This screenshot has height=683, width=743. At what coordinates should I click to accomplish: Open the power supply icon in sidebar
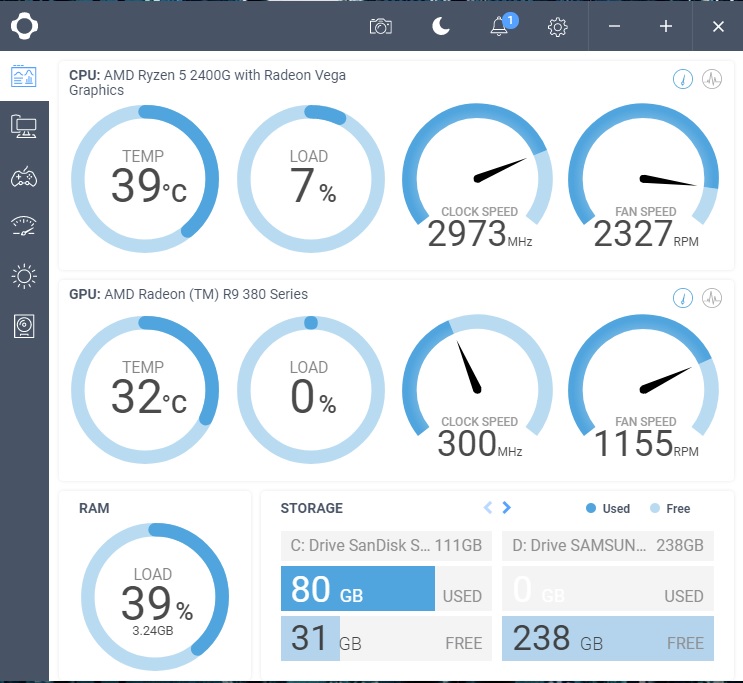click(x=24, y=326)
